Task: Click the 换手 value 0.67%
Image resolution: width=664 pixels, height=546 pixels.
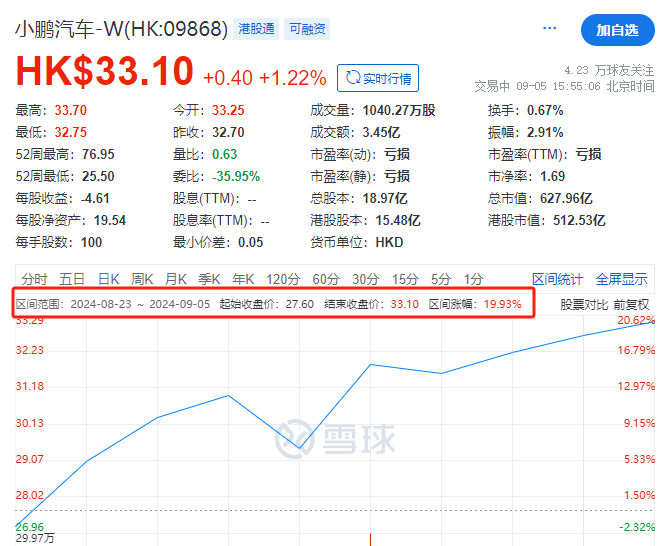Action: tap(545, 111)
